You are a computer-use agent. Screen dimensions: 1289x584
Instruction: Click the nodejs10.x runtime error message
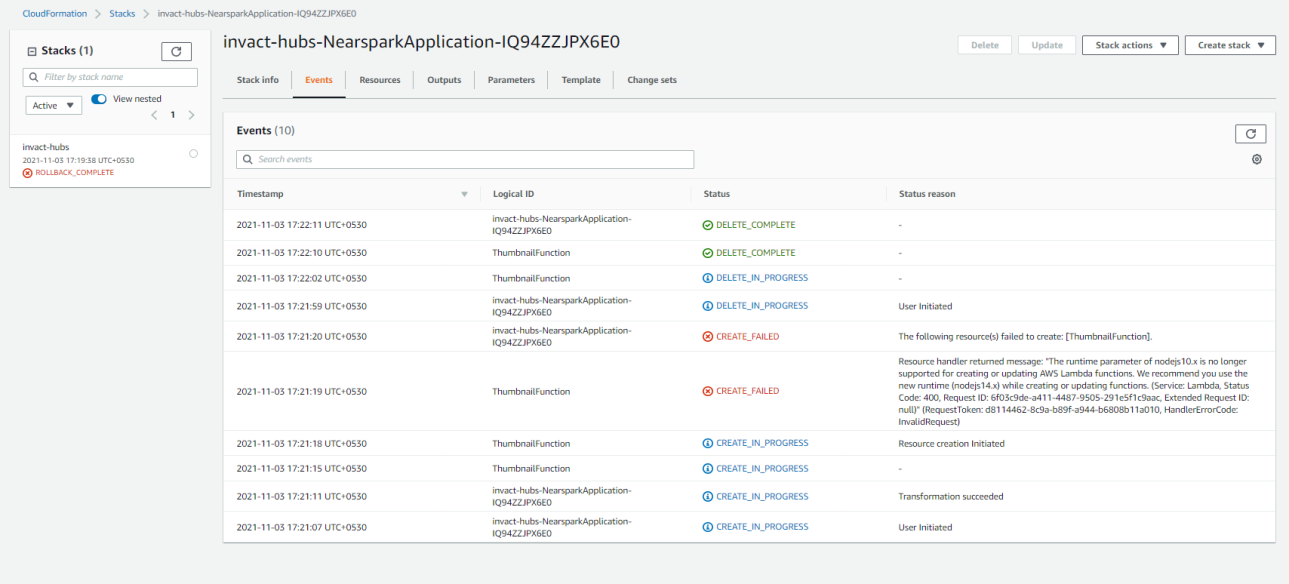tap(1073, 391)
